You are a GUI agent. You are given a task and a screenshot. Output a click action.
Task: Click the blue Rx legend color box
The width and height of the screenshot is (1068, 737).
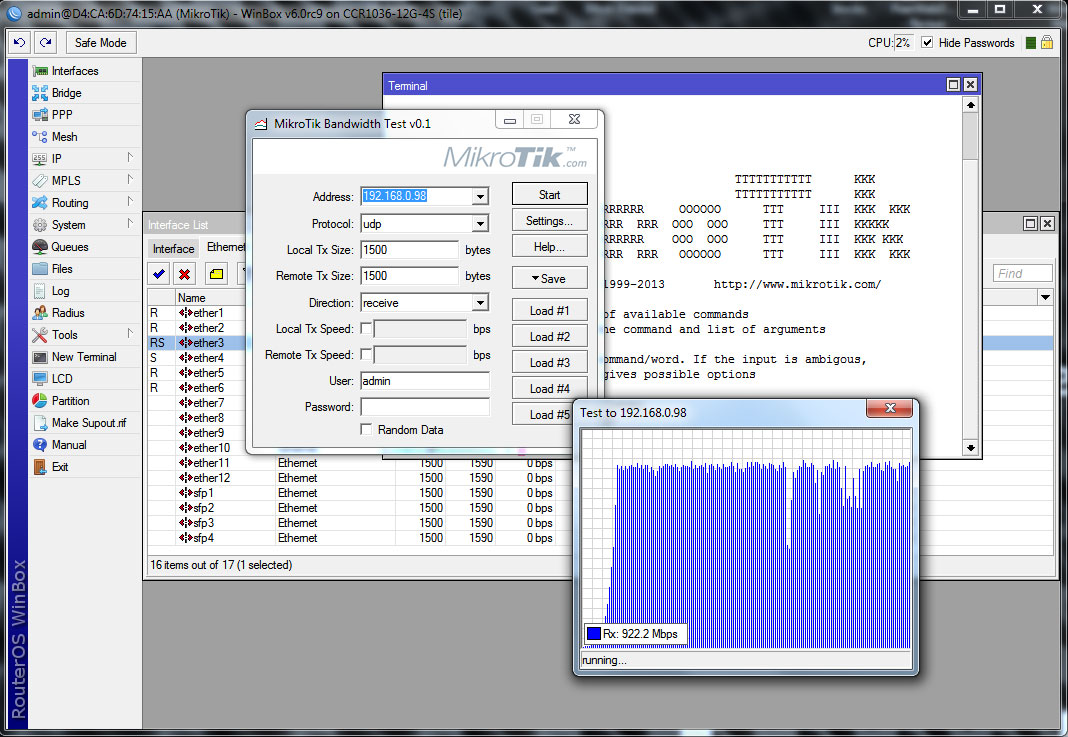pyautogui.click(x=593, y=634)
